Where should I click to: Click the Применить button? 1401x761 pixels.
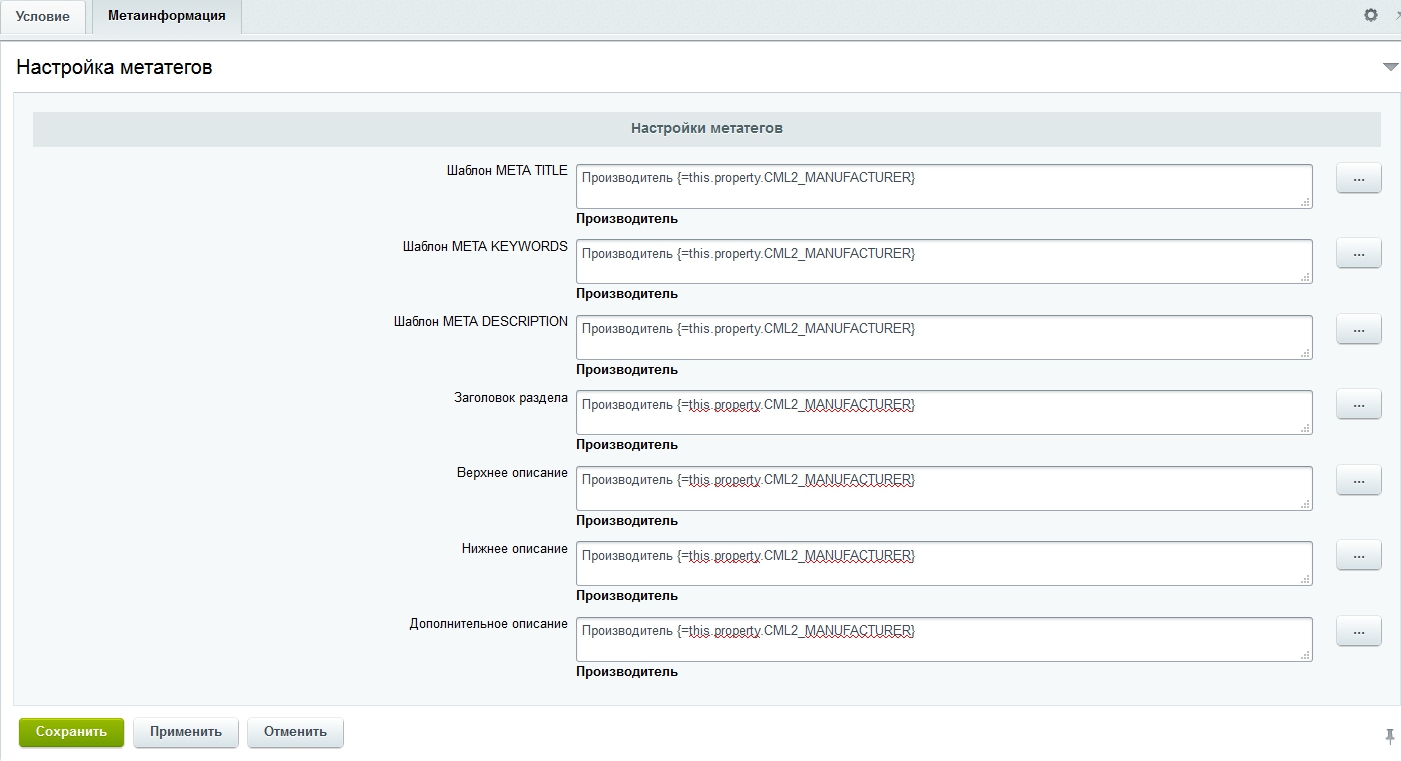coord(186,732)
